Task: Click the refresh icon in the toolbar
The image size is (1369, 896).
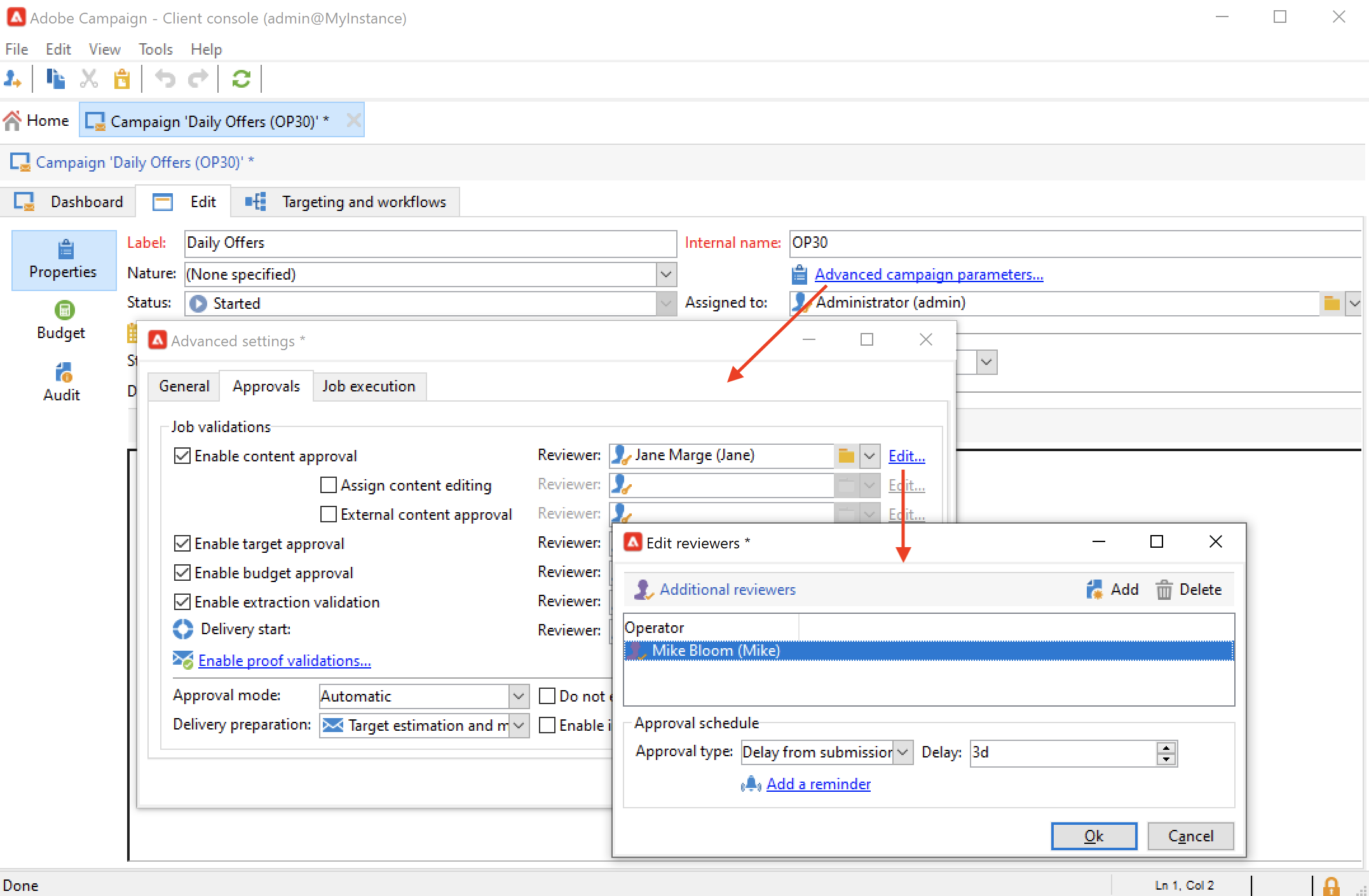Action: (x=241, y=79)
